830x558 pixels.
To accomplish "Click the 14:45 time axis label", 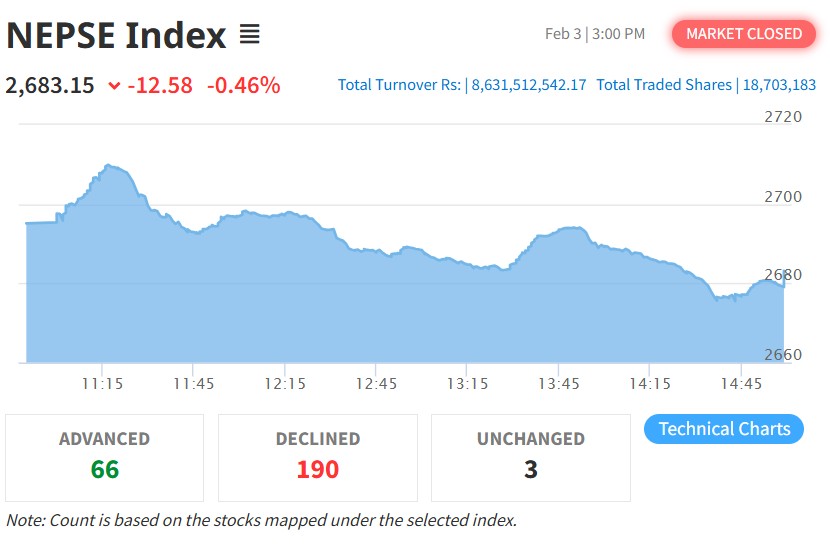I will tap(741, 384).
